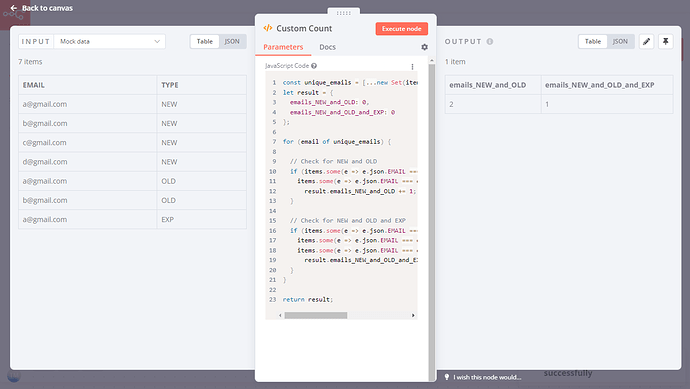Select the Parameters tab
Viewport: 690px width, 389px height.
[x=283, y=47]
